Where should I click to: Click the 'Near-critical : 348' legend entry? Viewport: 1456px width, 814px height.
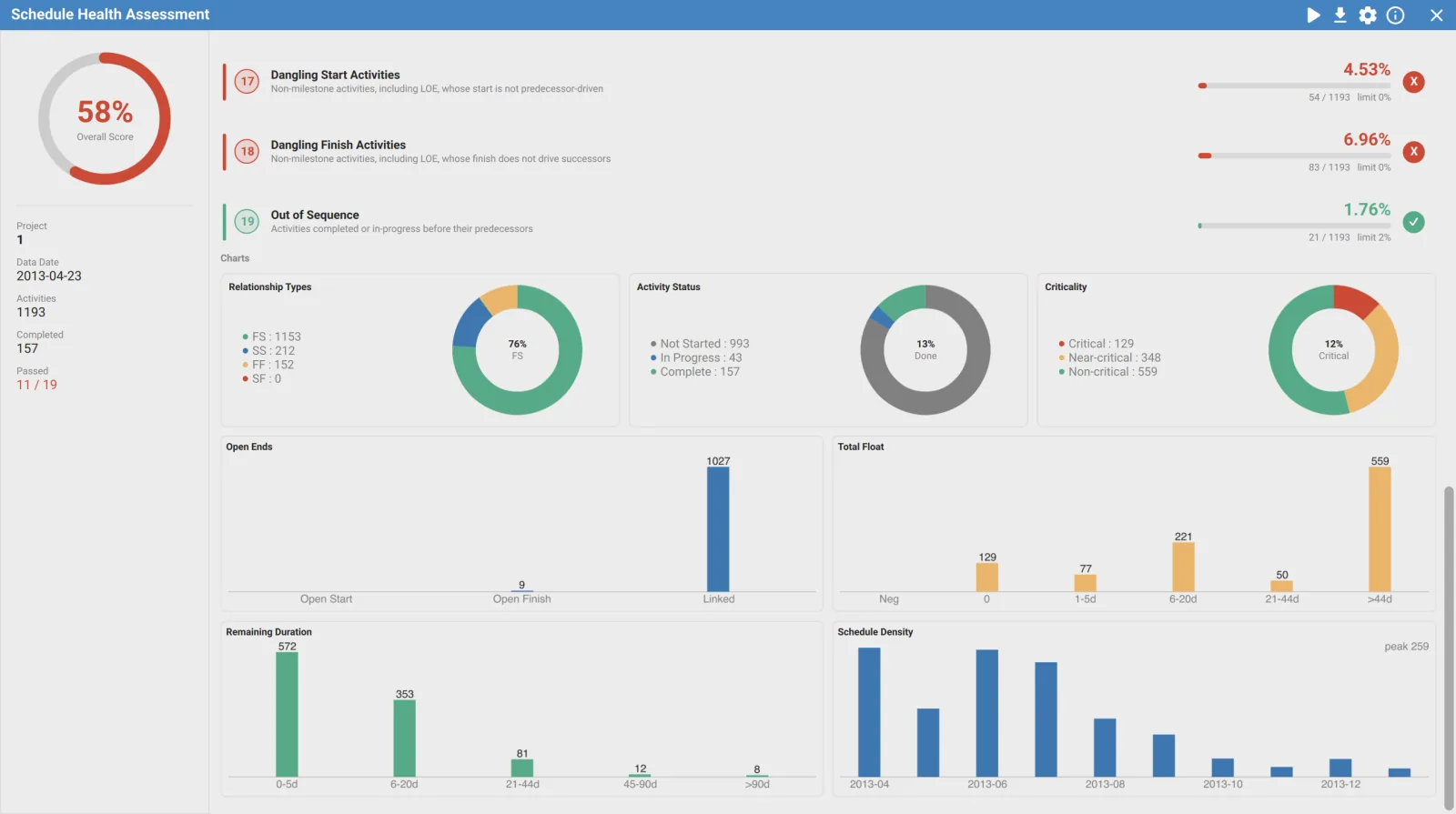point(1109,357)
